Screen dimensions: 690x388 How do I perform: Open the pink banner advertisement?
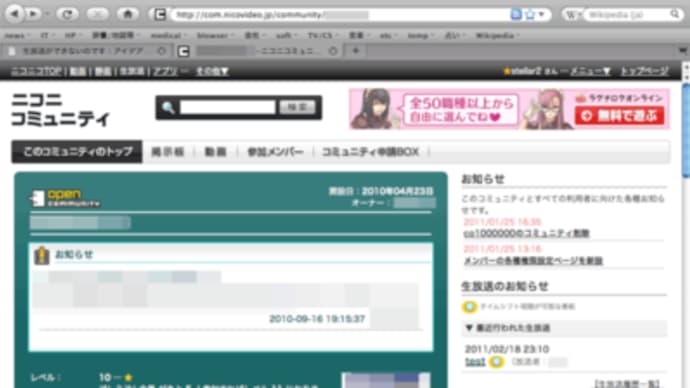[x=509, y=109]
